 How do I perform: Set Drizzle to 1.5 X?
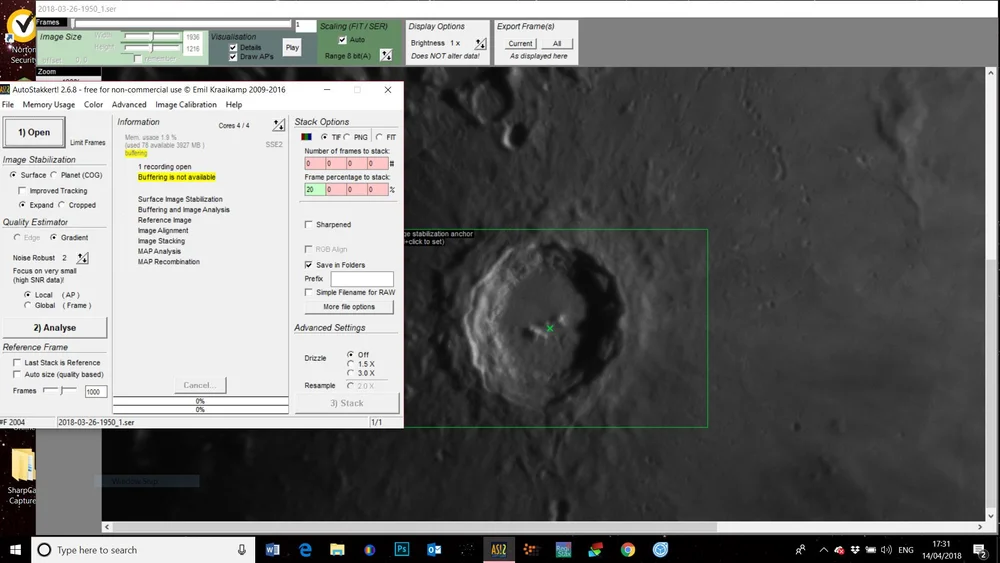350,363
